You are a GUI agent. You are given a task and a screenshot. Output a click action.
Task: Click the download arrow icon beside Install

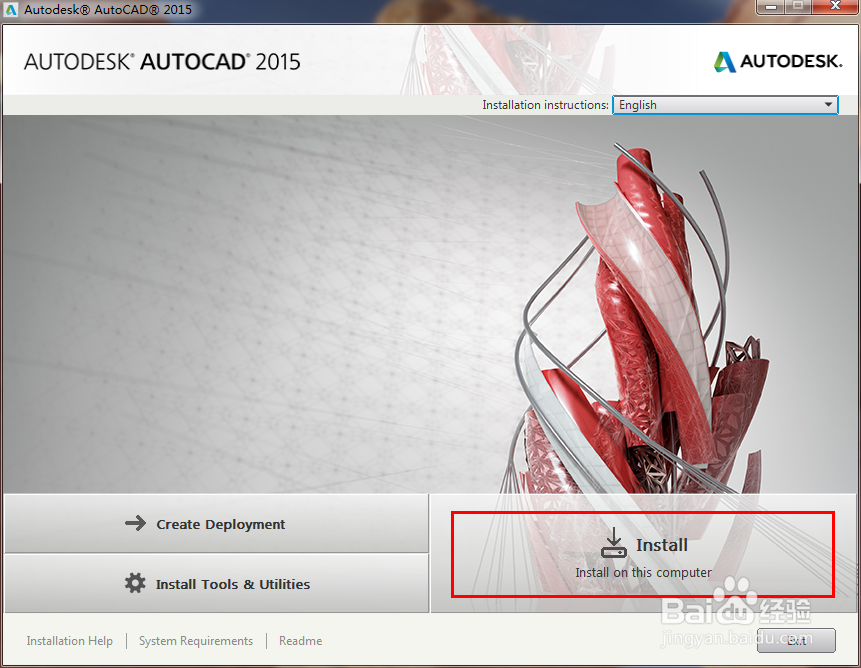614,544
